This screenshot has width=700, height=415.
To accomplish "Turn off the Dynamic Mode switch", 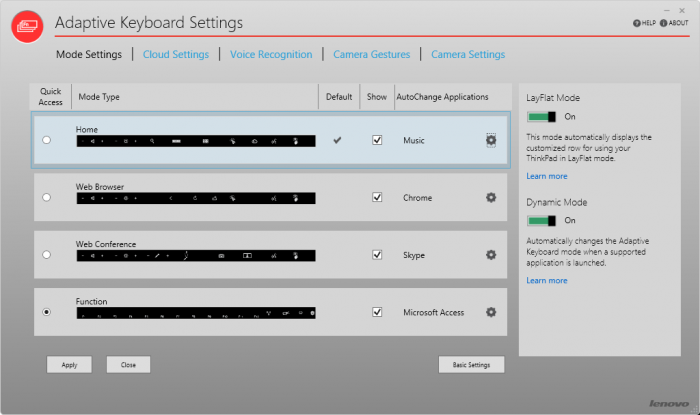I will tap(541, 220).
